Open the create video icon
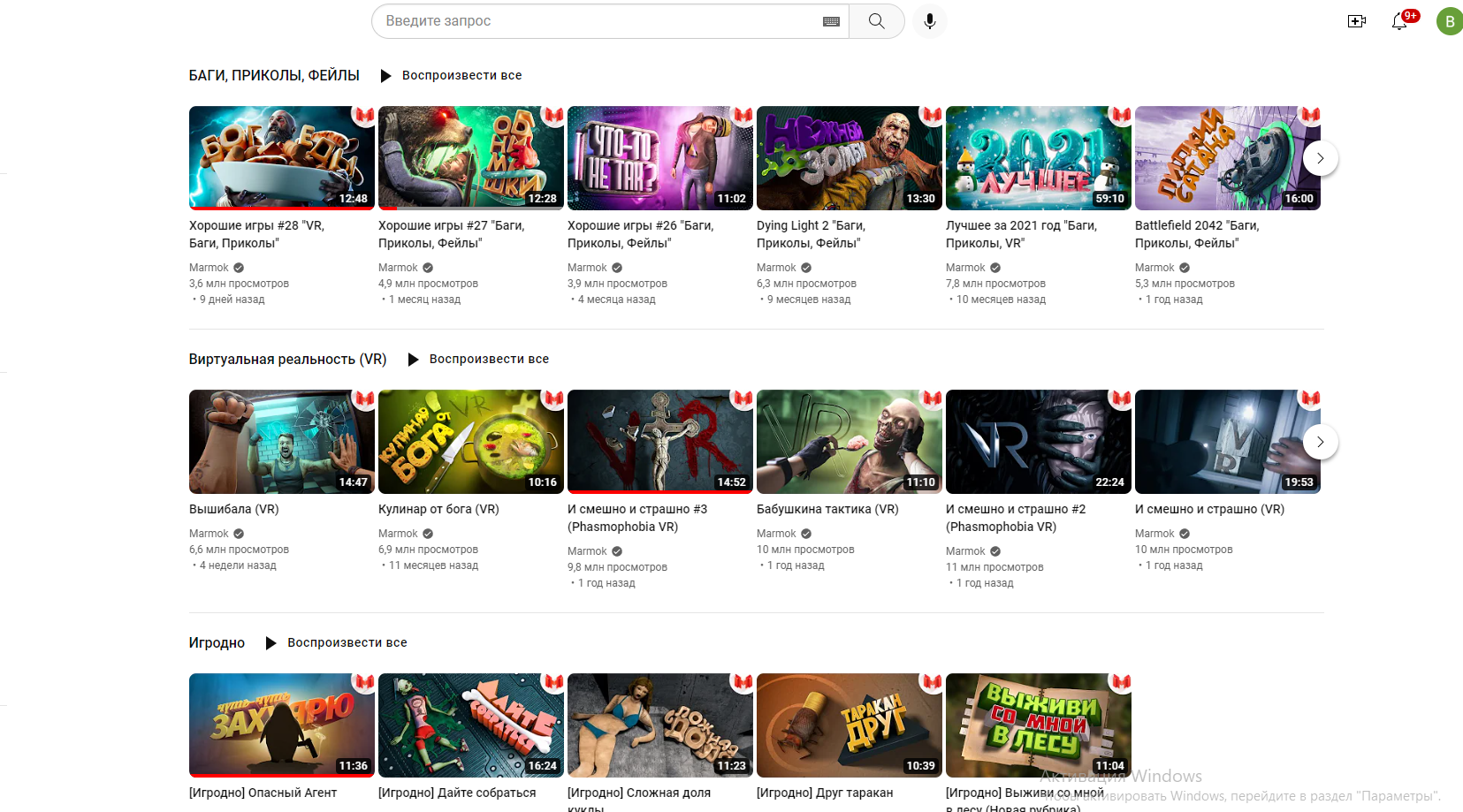 pos(1357,21)
